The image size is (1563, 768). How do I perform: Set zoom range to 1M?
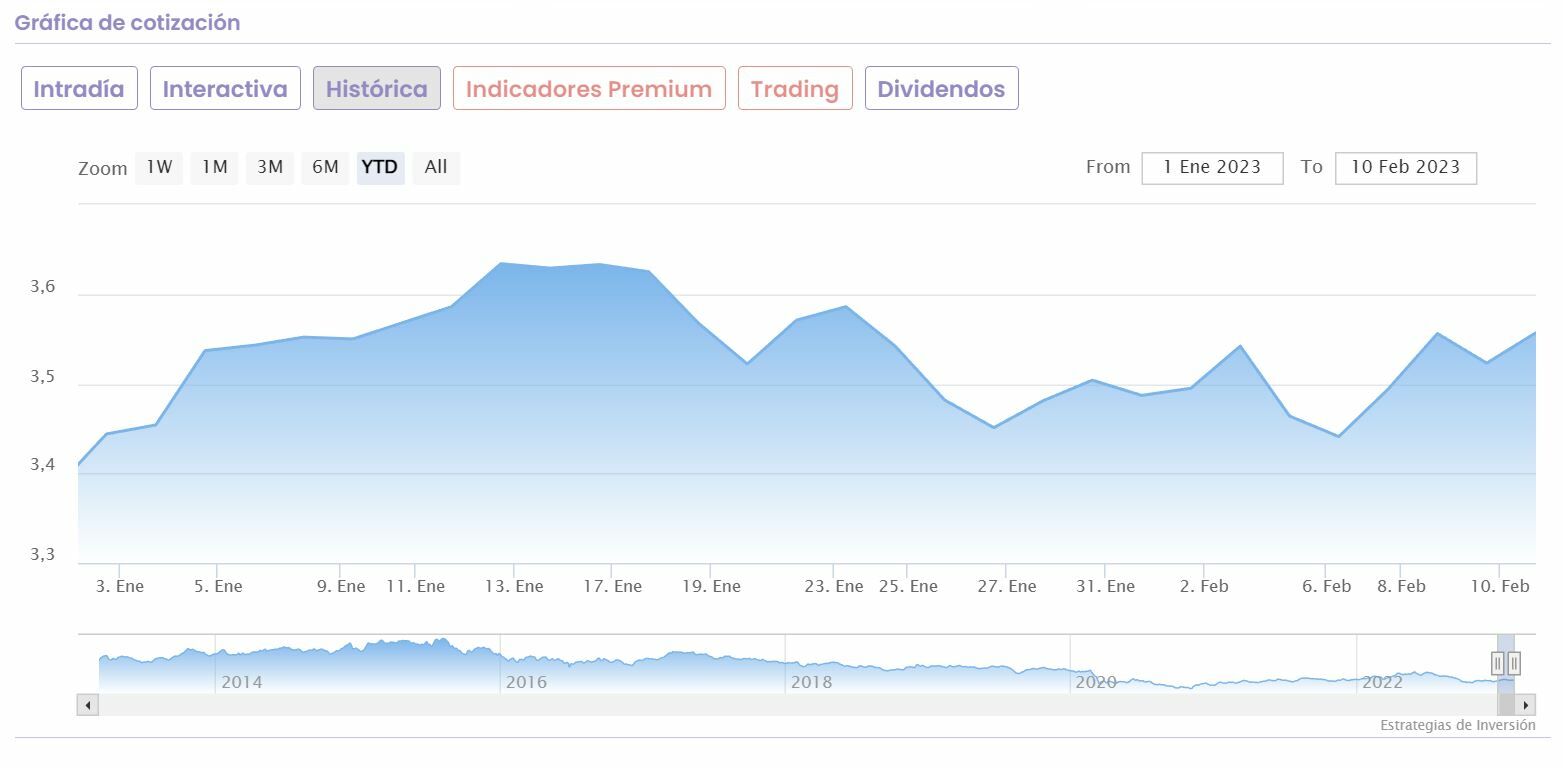pyautogui.click(x=215, y=167)
